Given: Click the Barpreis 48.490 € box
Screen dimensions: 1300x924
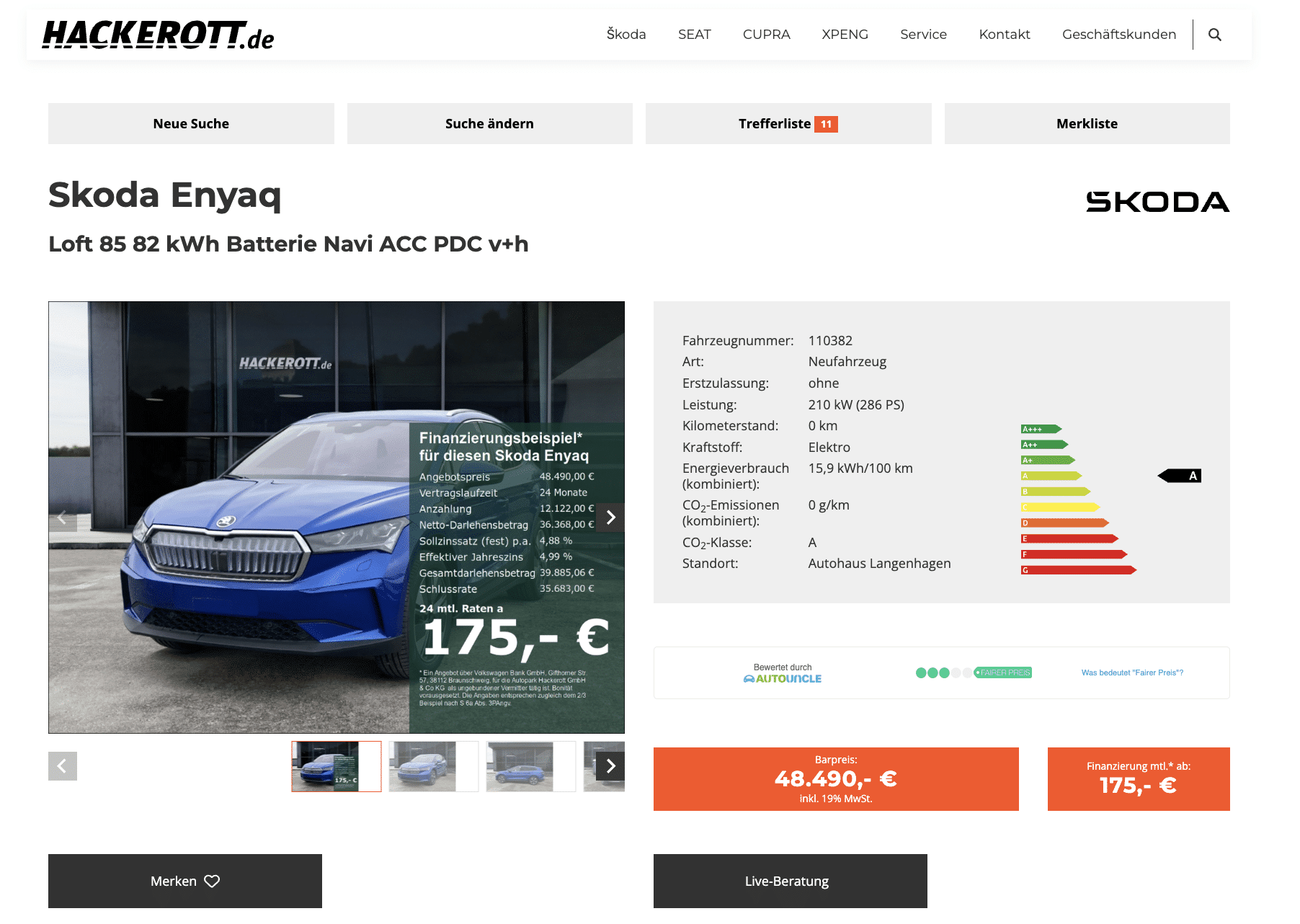Looking at the screenshot, I should coord(836,779).
